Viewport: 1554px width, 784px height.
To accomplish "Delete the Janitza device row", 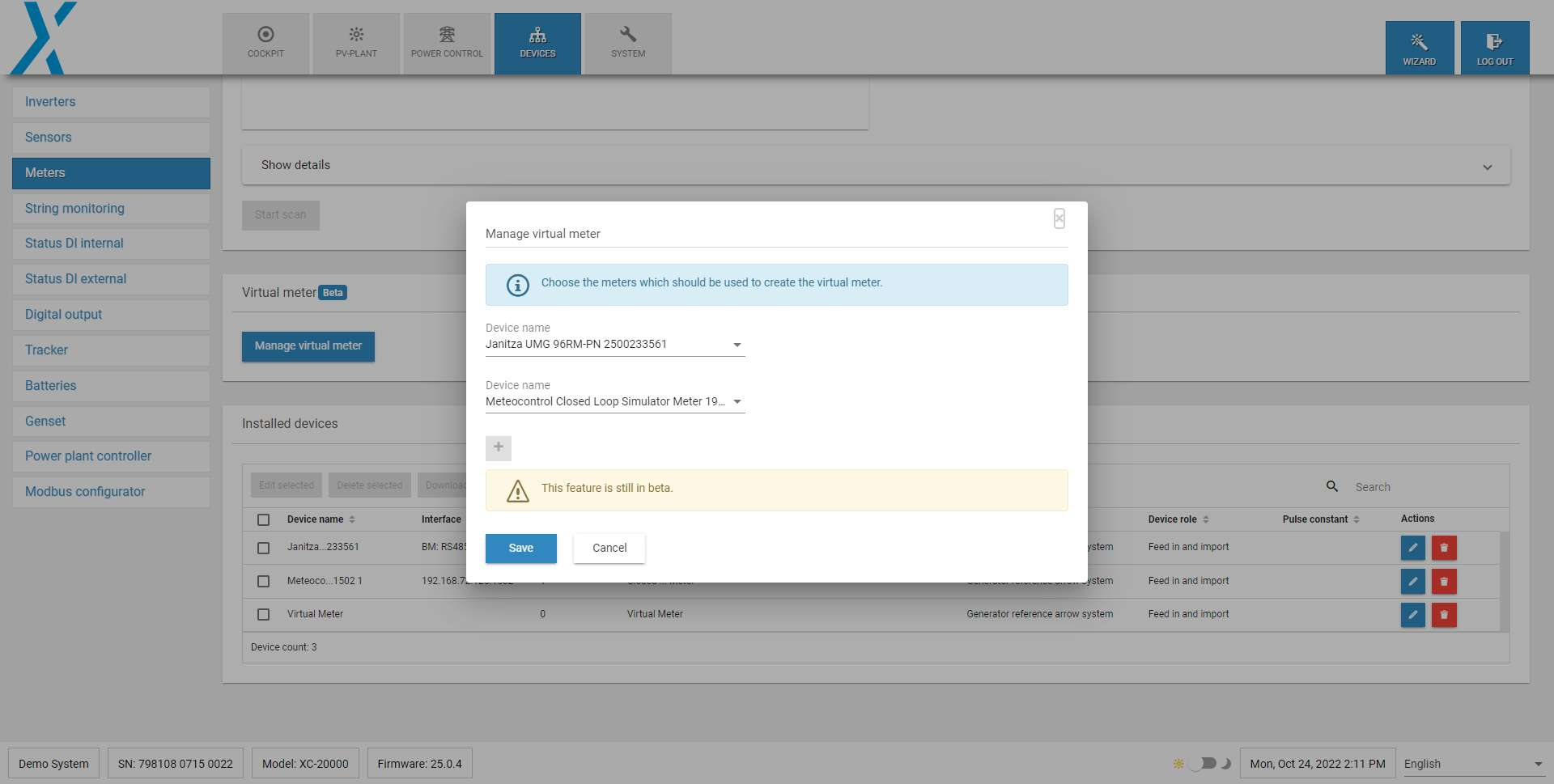I will tap(1444, 548).
